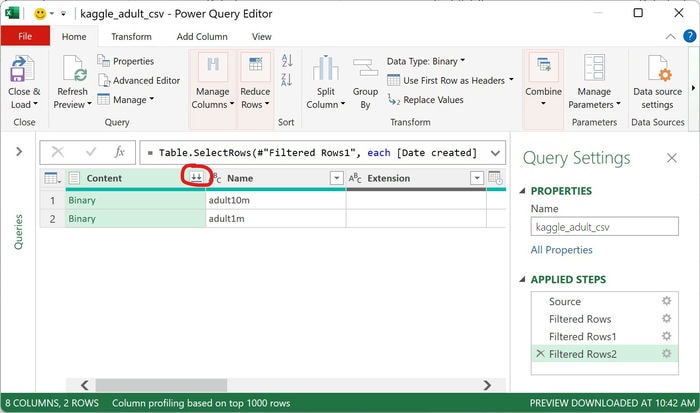Open the Extension column filter dropdown
This screenshot has height=413, width=700.
click(477, 178)
